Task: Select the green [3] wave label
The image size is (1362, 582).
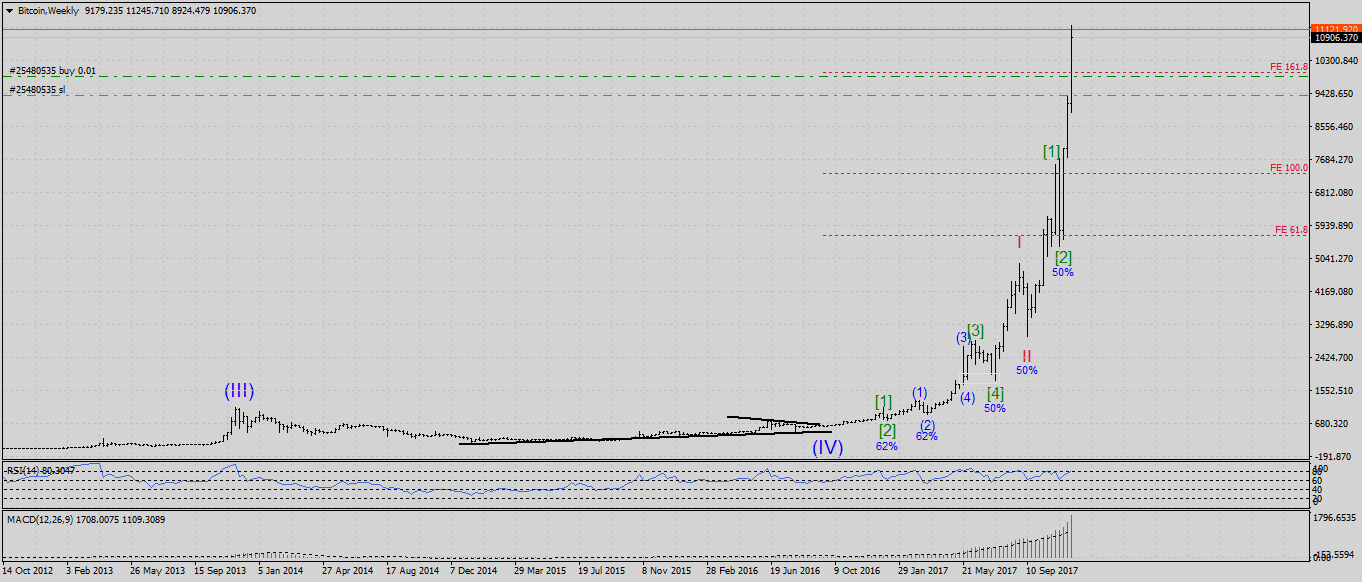Action: [976, 330]
